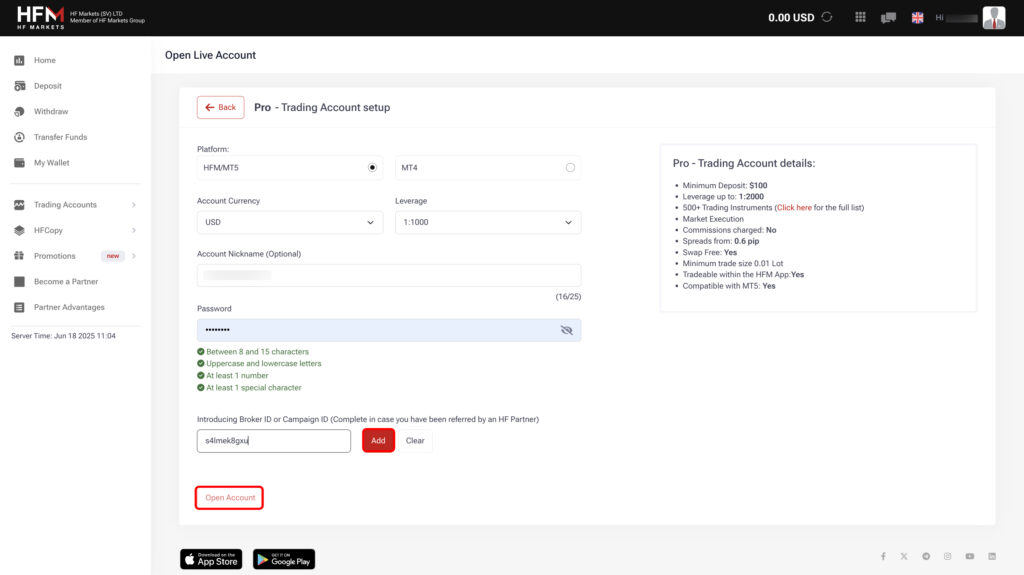Expand the Promotions submenu chevron
Viewport: 1024px width, 575px height.
click(134, 255)
